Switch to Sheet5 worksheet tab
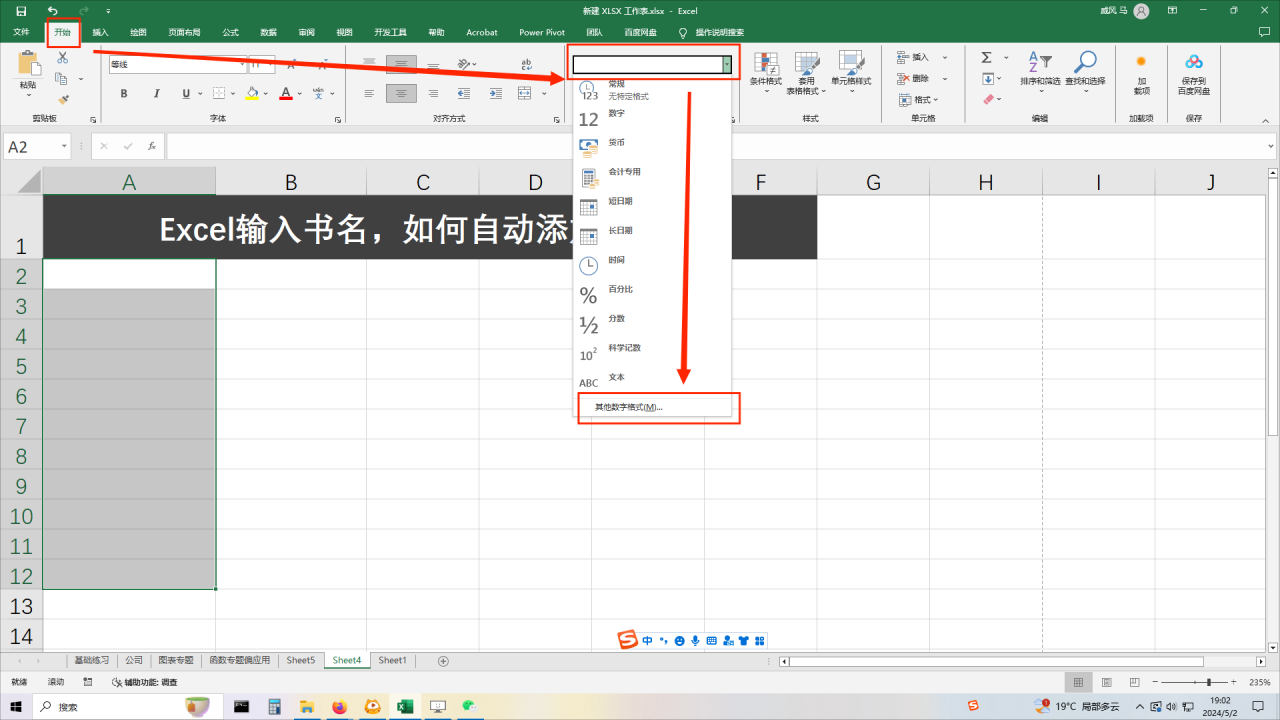 300,660
